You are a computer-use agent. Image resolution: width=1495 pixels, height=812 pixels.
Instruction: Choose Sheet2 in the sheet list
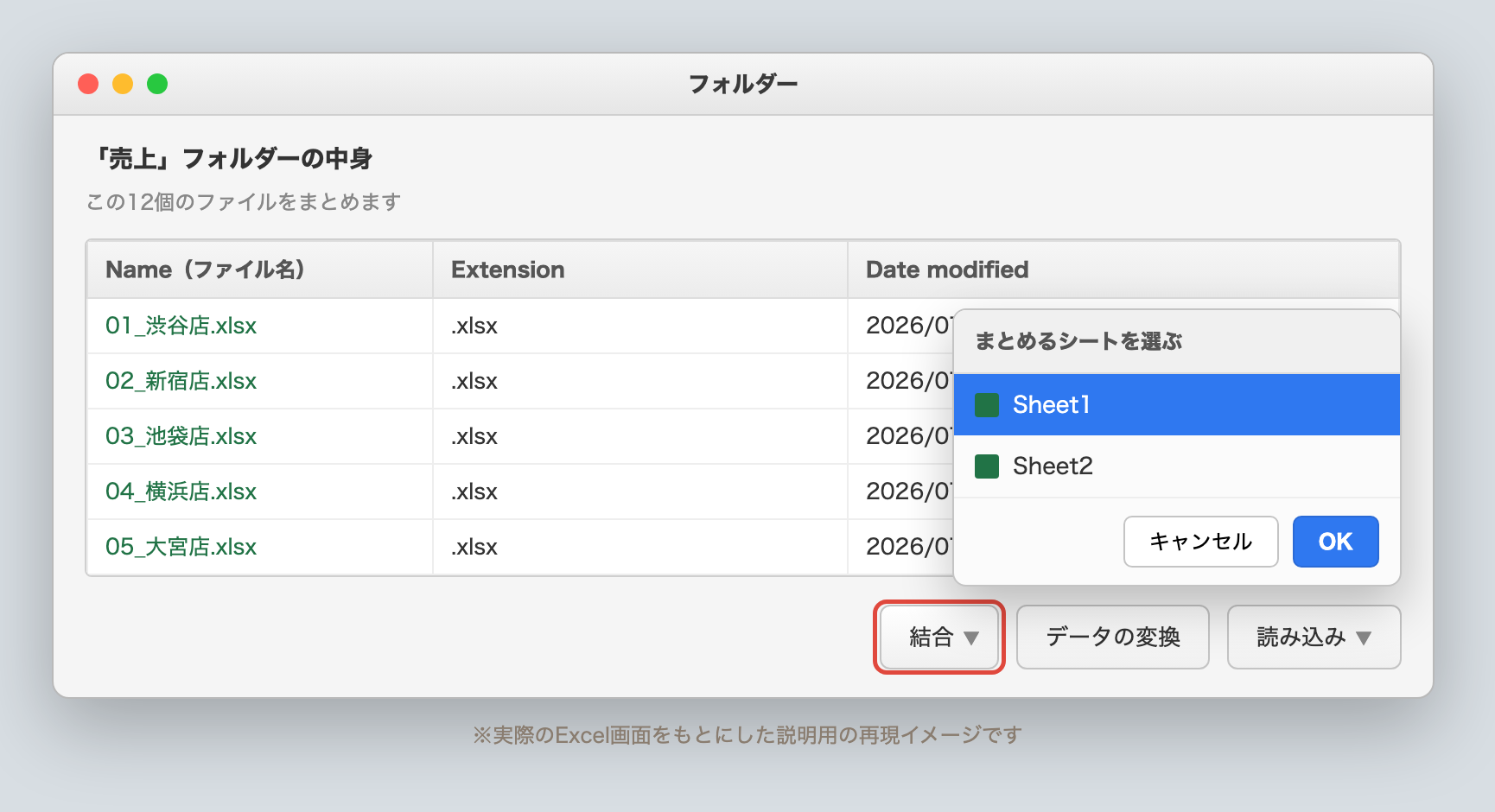[1176, 466]
